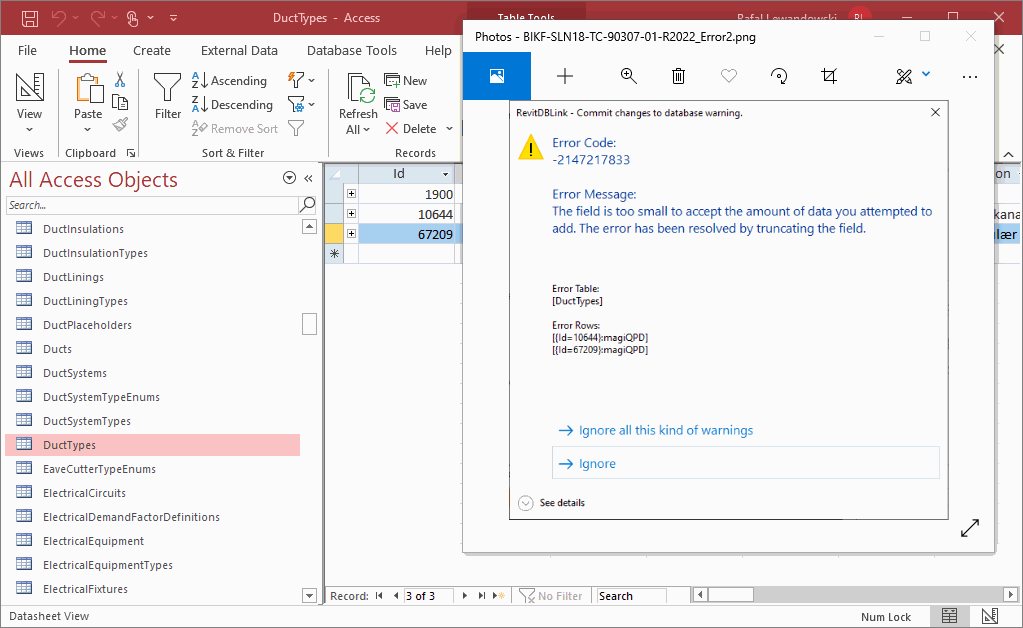Screen dimensions: 1023x628
Task: Switch to Datasheet View status bar icon
Action: tap(949, 616)
